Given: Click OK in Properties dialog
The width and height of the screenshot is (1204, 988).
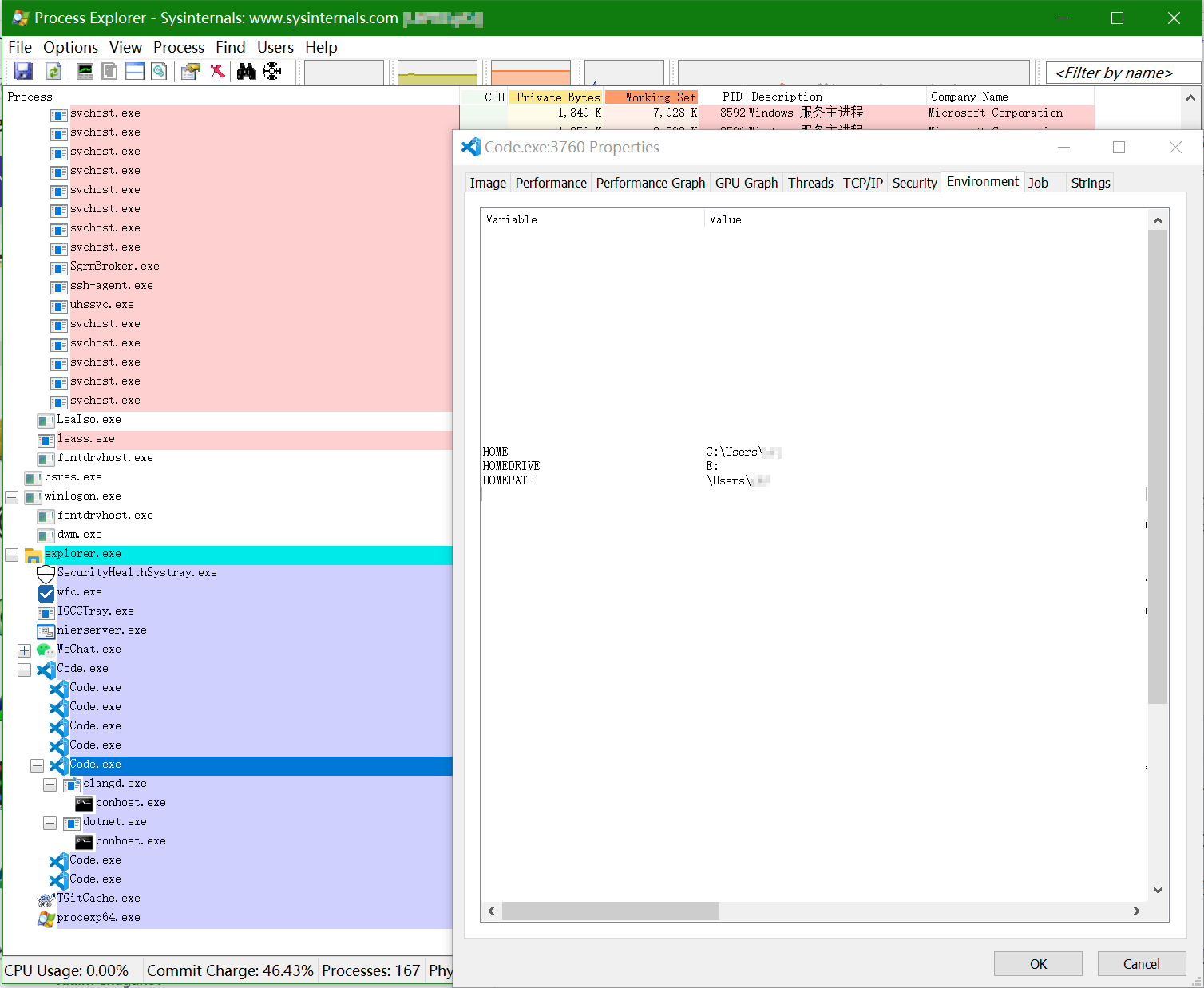Looking at the screenshot, I should coord(1038,963).
